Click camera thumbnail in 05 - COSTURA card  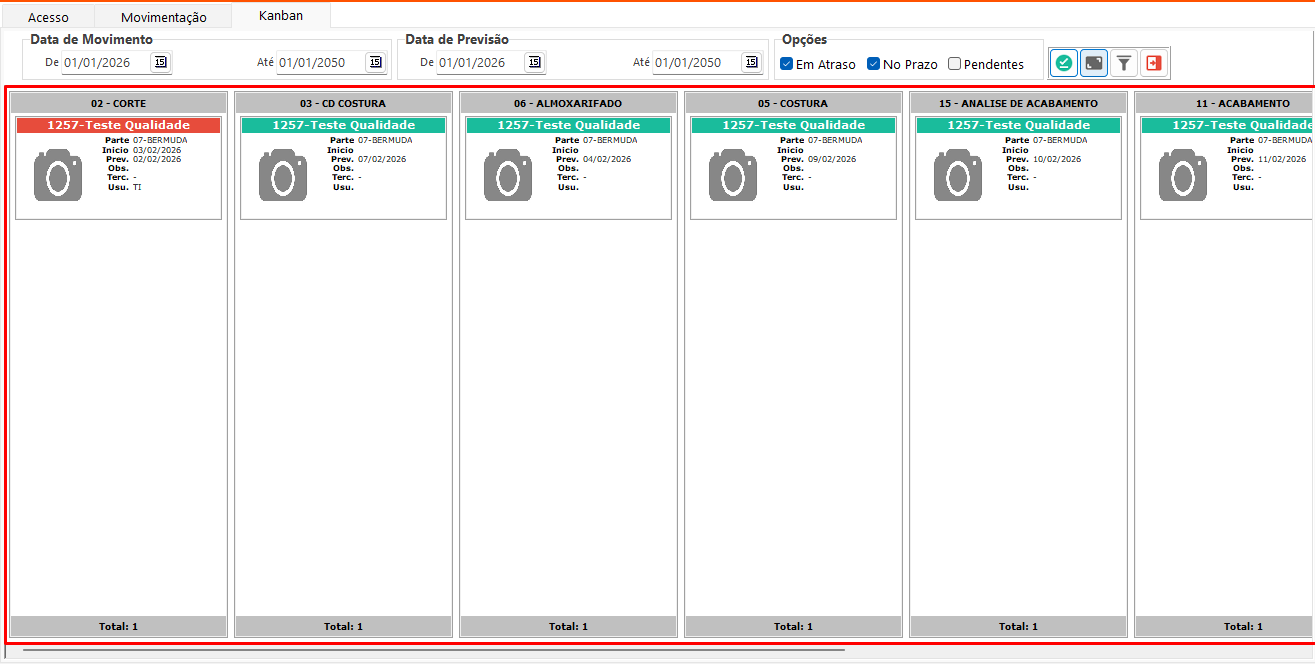[733, 175]
